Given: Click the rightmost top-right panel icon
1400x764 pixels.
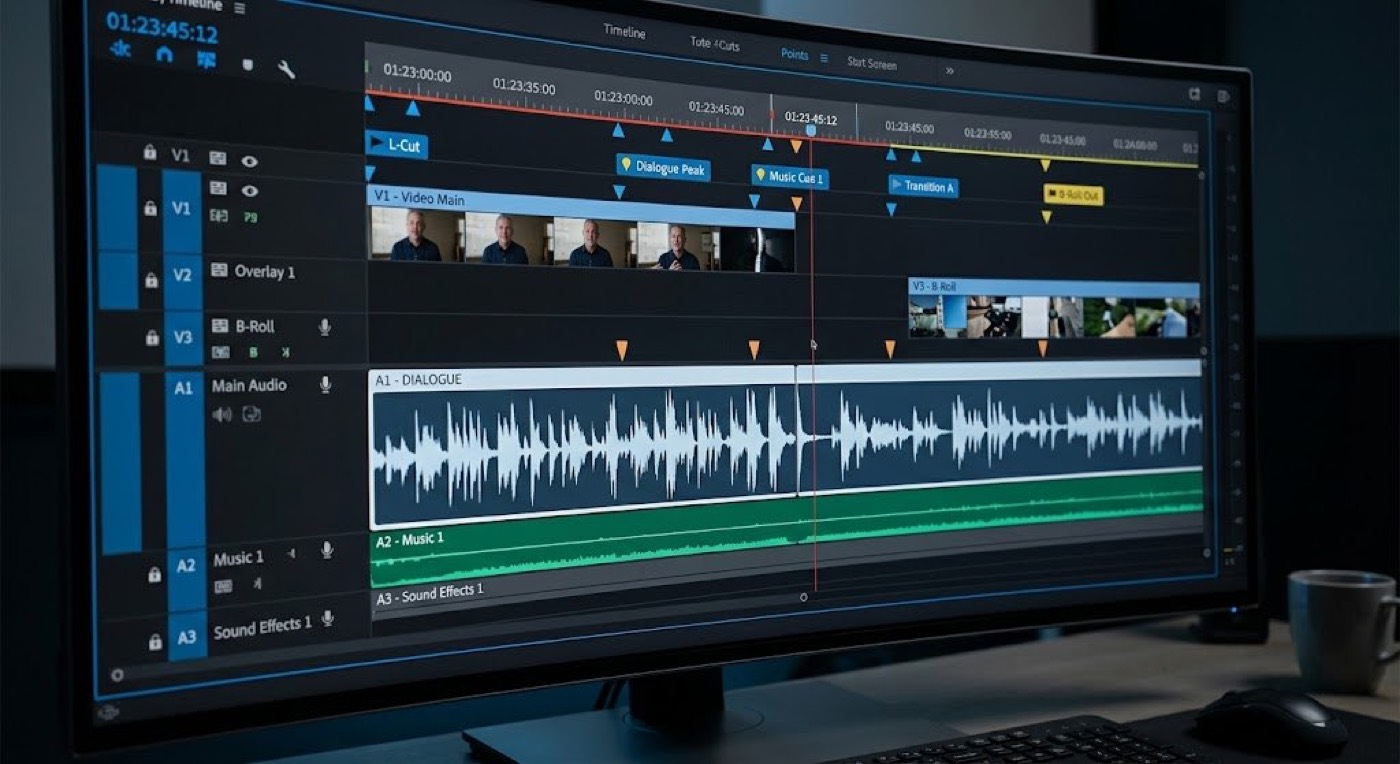Looking at the screenshot, I should coord(1223,96).
